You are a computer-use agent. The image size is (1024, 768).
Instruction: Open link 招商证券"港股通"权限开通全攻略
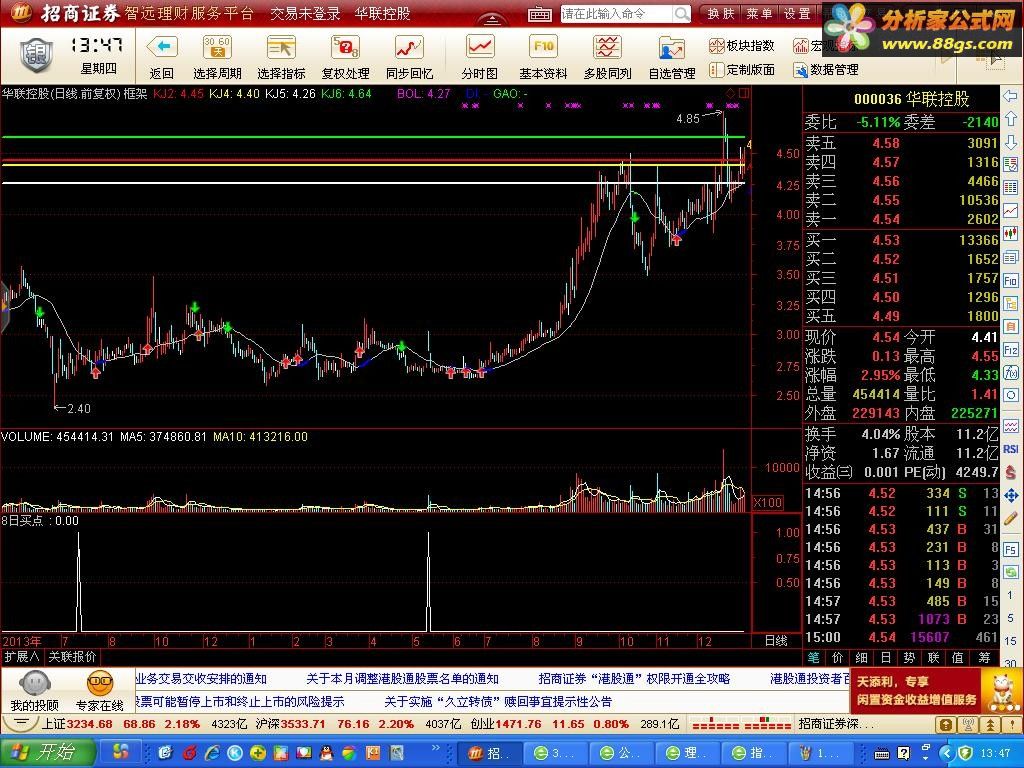tap(634, 679)
